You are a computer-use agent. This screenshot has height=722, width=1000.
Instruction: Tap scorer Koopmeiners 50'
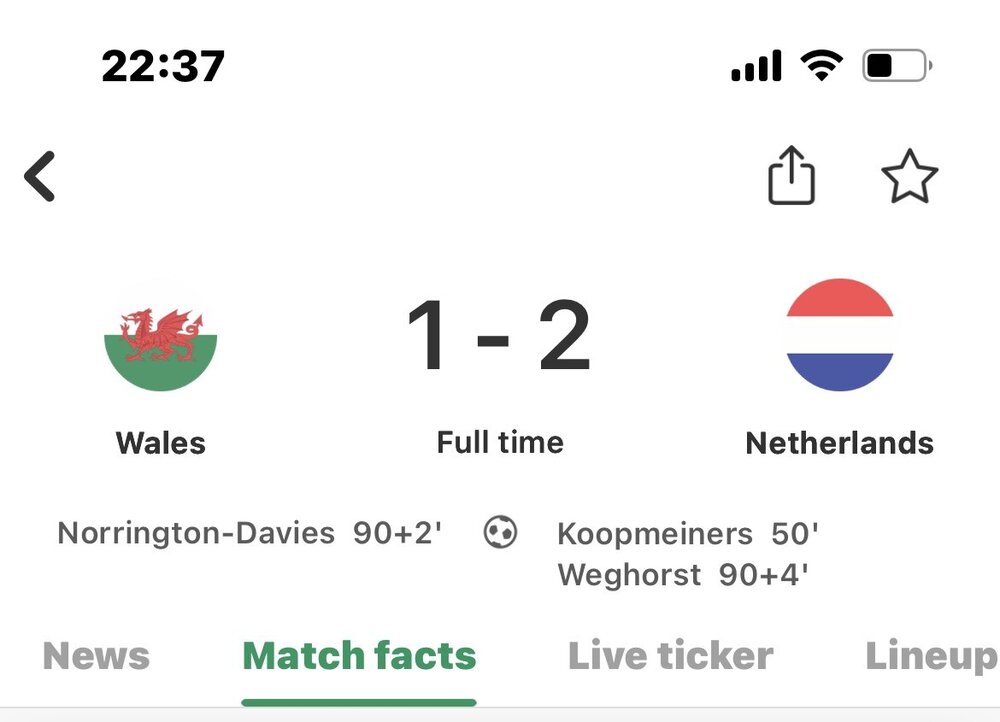[688, 534]
